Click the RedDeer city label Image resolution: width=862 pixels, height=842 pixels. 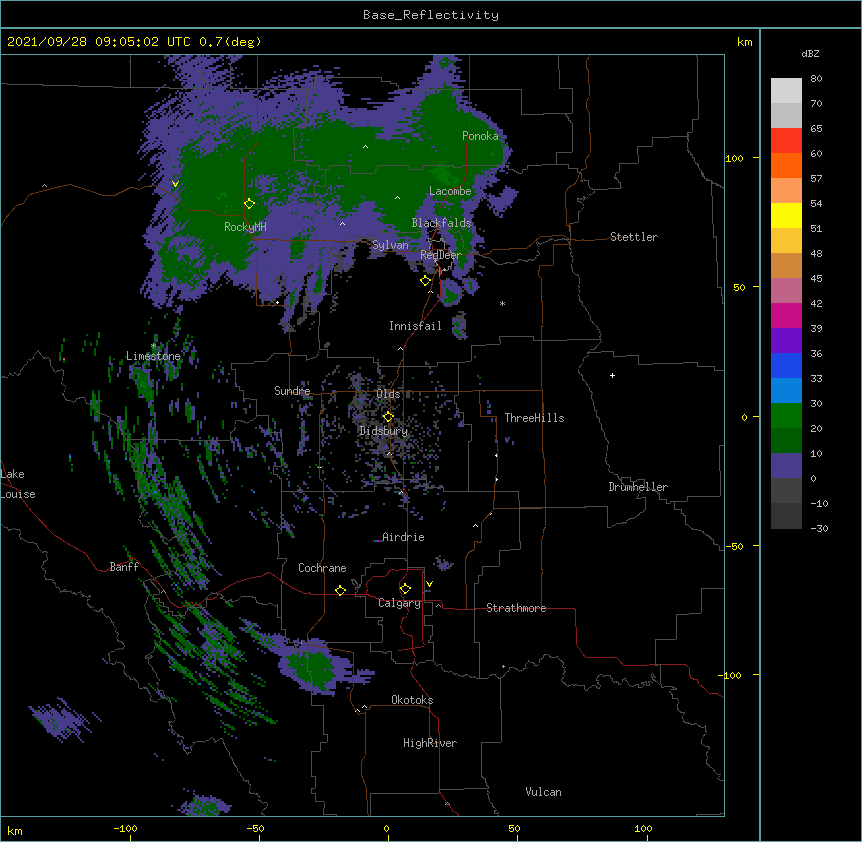441,255
